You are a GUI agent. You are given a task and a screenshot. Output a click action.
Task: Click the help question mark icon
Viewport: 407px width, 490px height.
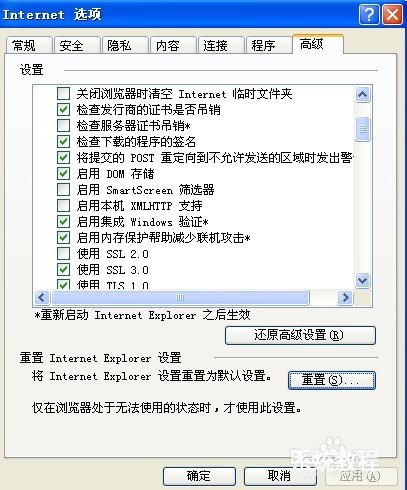click(x=369, y=15)
